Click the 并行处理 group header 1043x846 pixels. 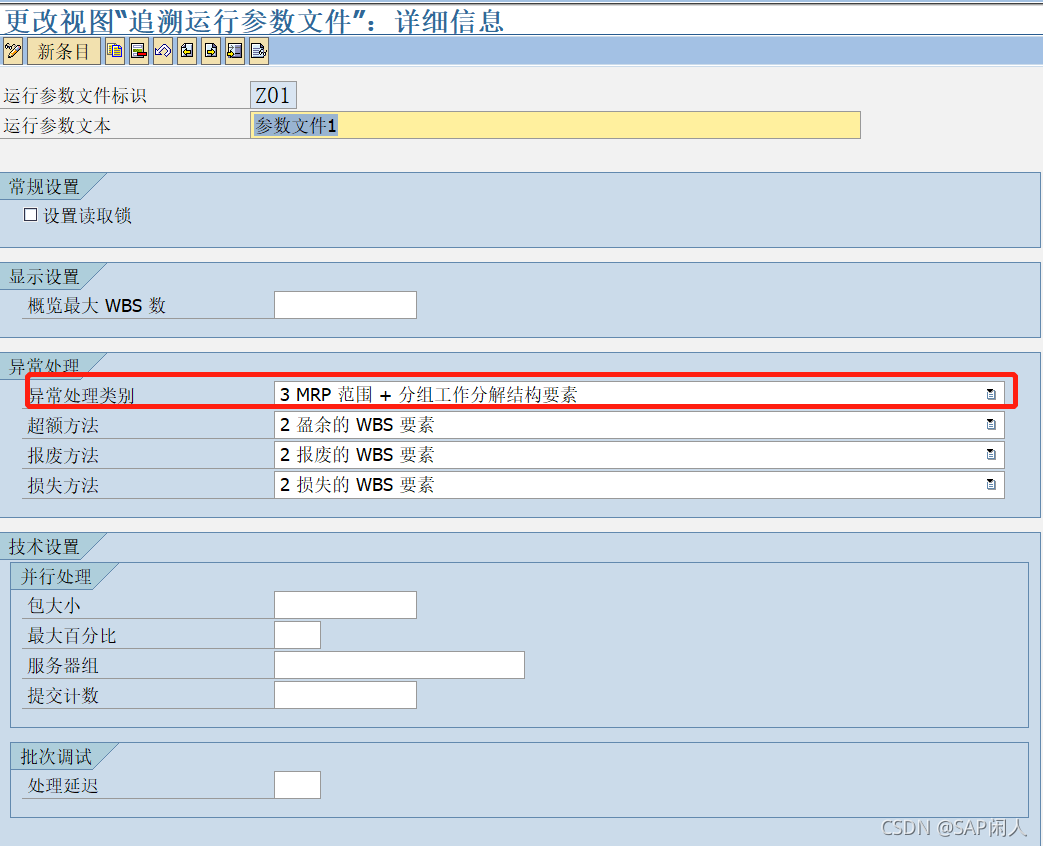(56, 577)
